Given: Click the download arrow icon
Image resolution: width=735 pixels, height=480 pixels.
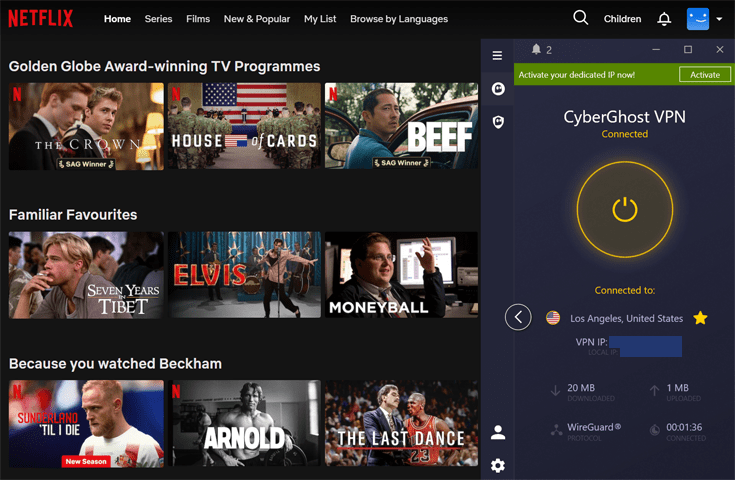Looking at the screenshot, I should [555, 390].
